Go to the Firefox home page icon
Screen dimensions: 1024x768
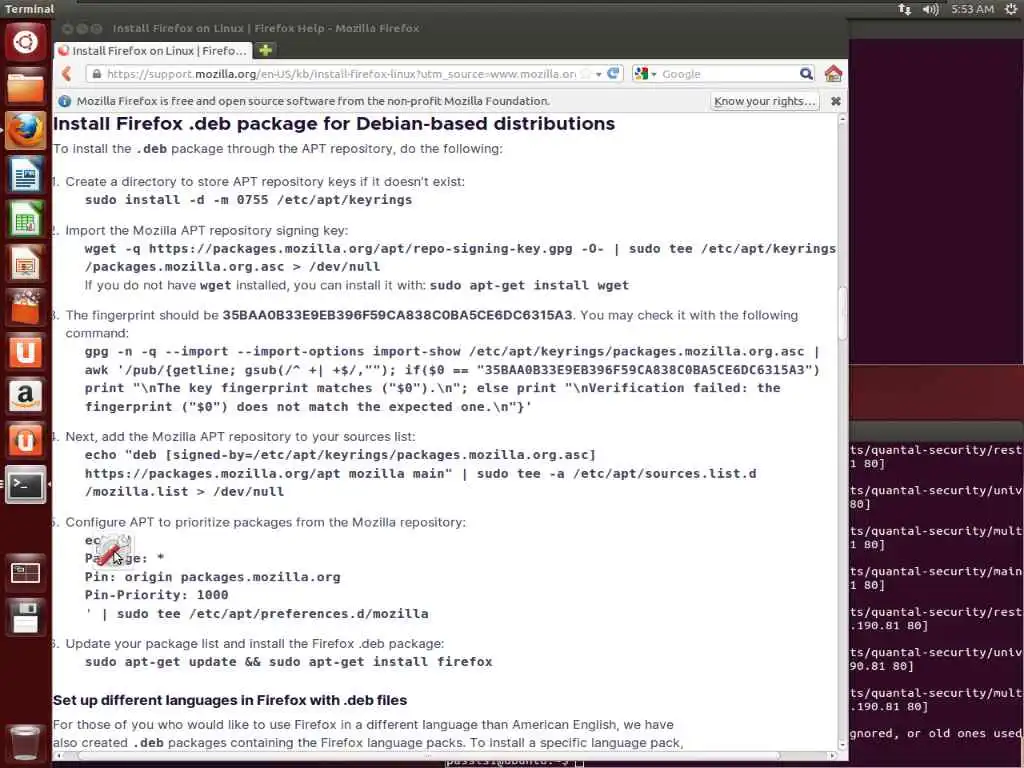[x=833, y=74]
